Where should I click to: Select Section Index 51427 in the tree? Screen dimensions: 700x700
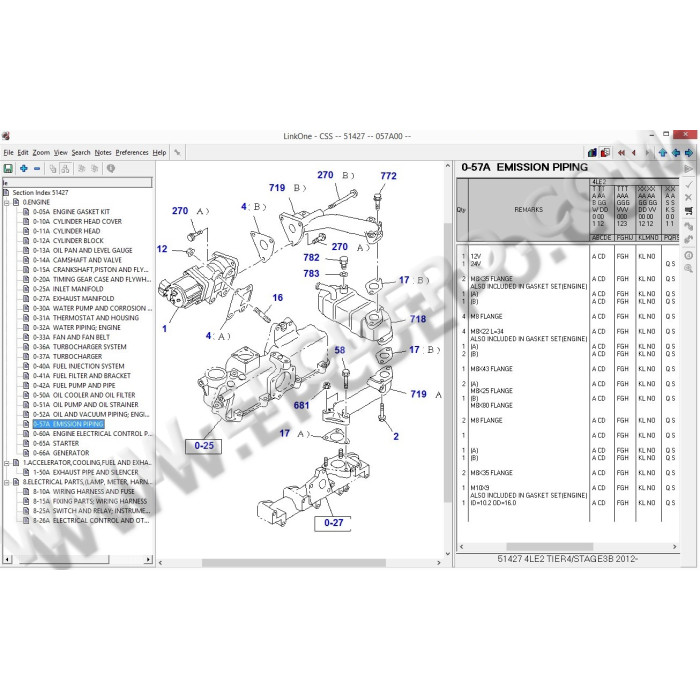click(40, 193)
